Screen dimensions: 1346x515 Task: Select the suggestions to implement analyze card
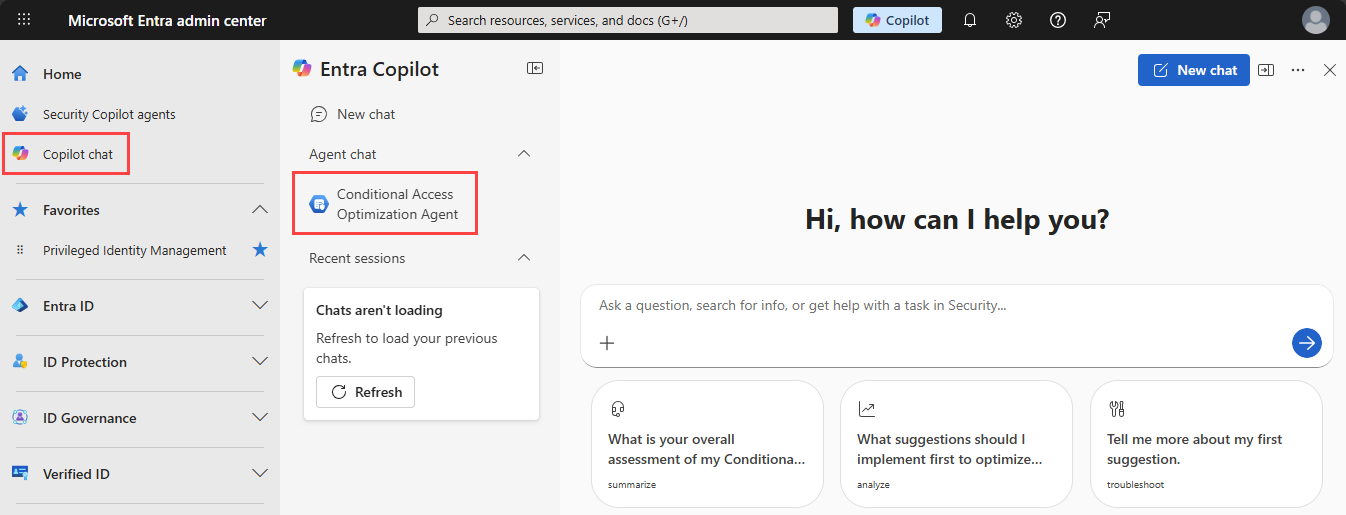(956, 444)
